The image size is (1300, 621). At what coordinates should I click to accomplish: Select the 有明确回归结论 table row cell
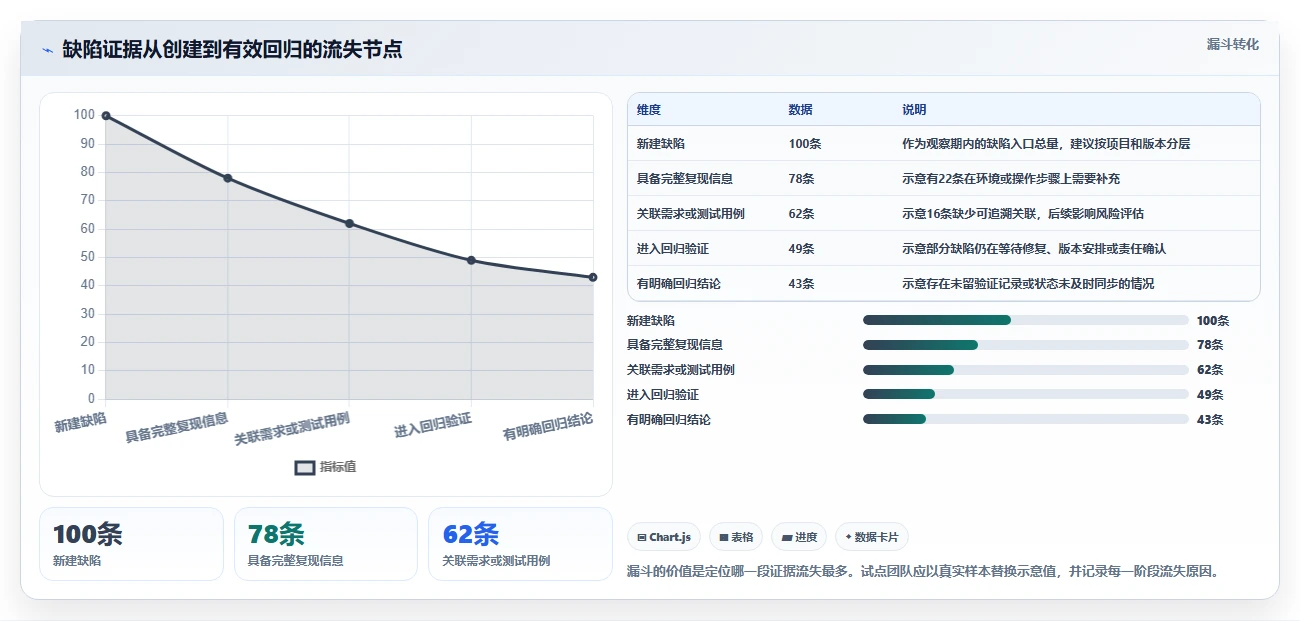point(679,284)
